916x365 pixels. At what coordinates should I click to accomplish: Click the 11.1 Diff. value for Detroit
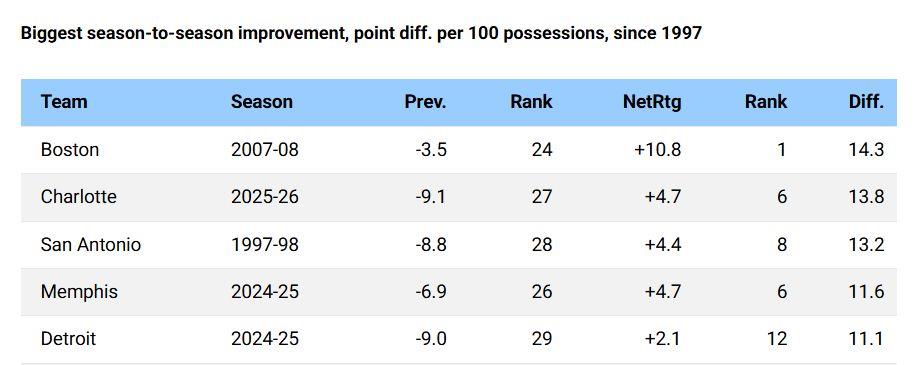pos(866,339)
